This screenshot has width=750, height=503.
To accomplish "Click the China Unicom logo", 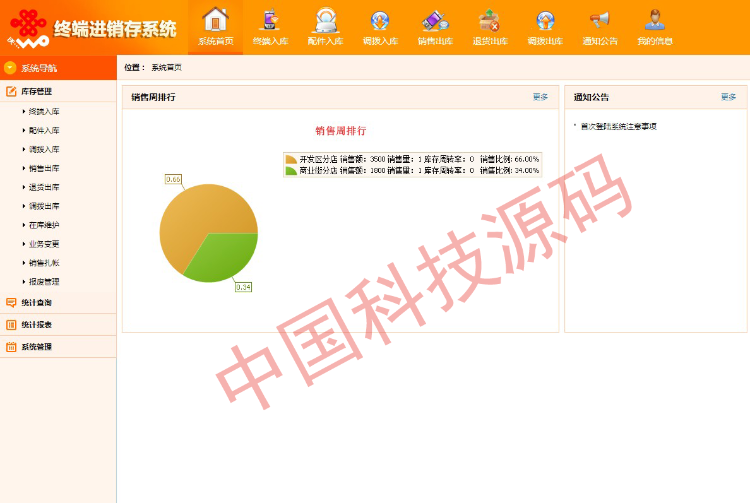I will [x=29, y=27].
